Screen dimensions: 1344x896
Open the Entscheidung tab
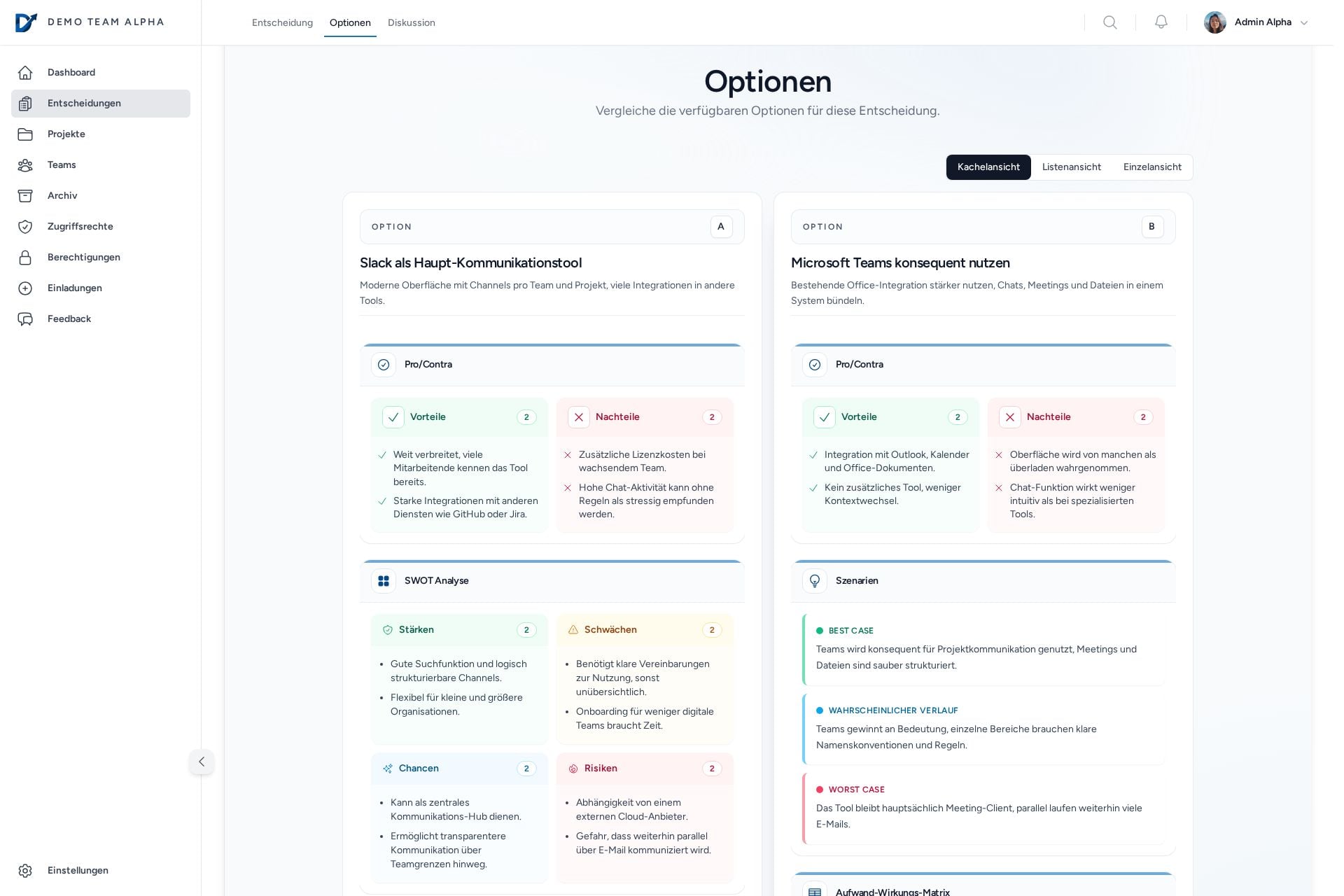282,22
